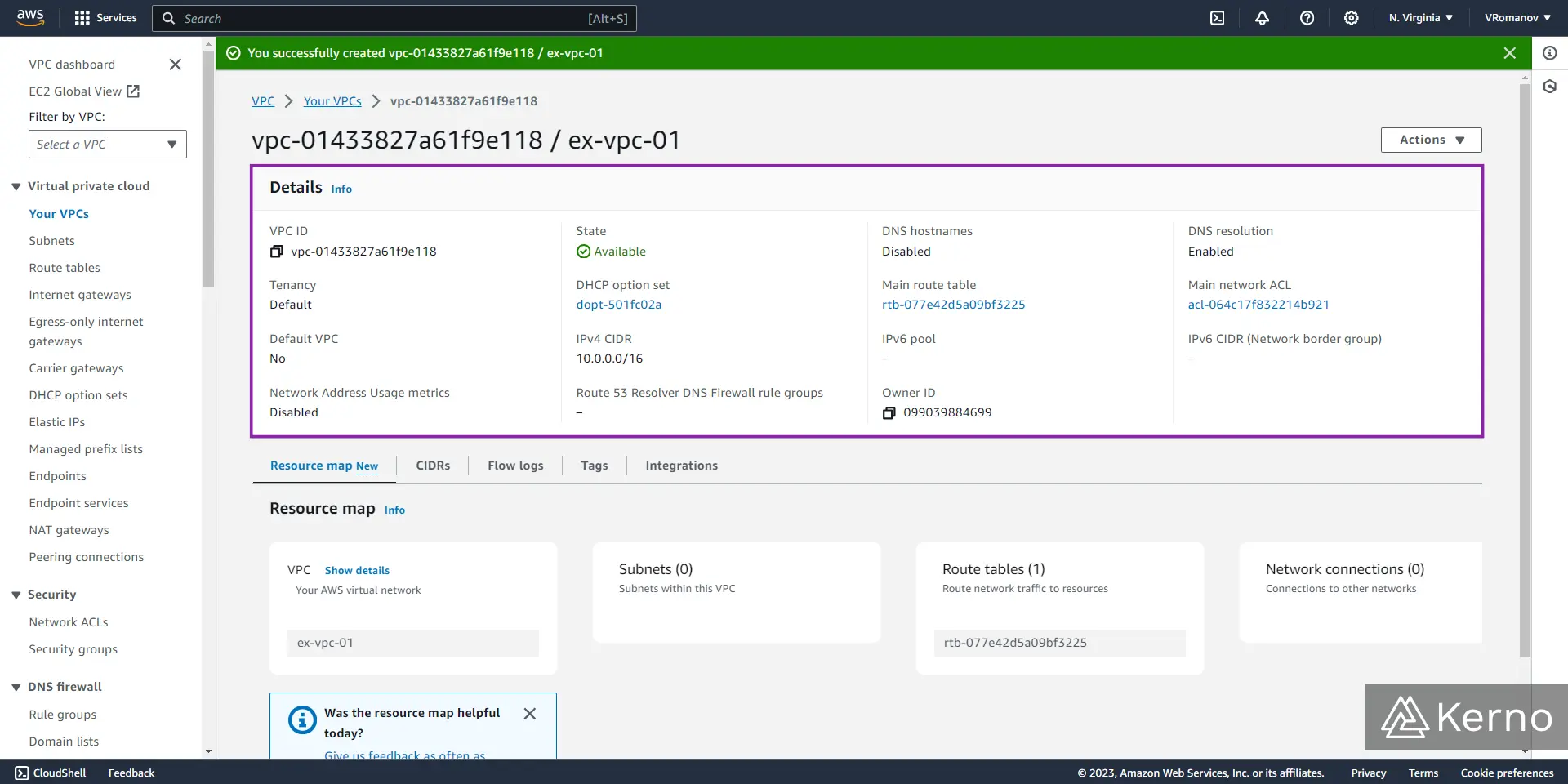The width and height of the screenshot is (1568, 784).
Task: Click the AWS logo home icon
Action: click(x=30, y=18)
